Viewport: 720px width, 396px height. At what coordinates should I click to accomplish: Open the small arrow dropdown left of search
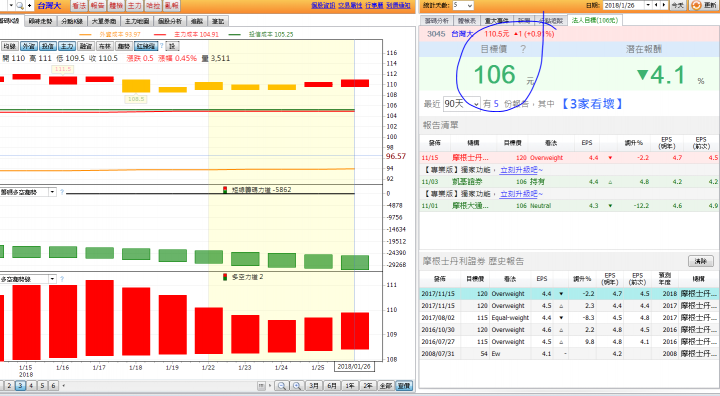pos(11,6)
